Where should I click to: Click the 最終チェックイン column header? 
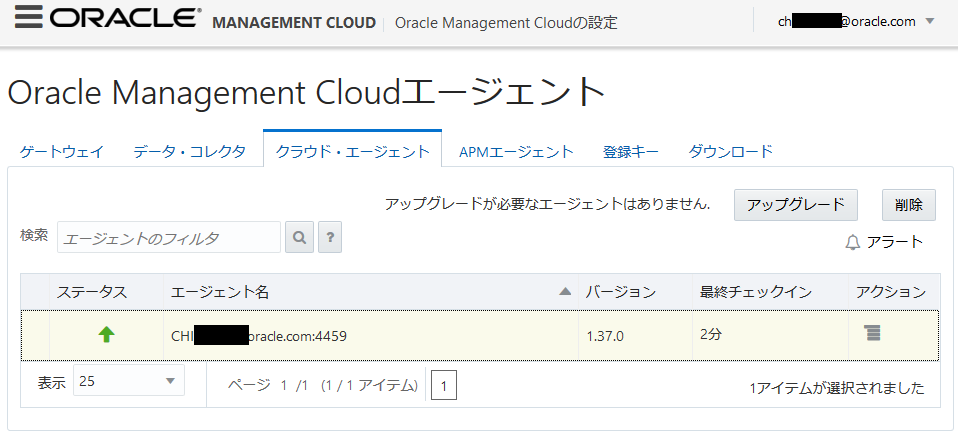756,292
